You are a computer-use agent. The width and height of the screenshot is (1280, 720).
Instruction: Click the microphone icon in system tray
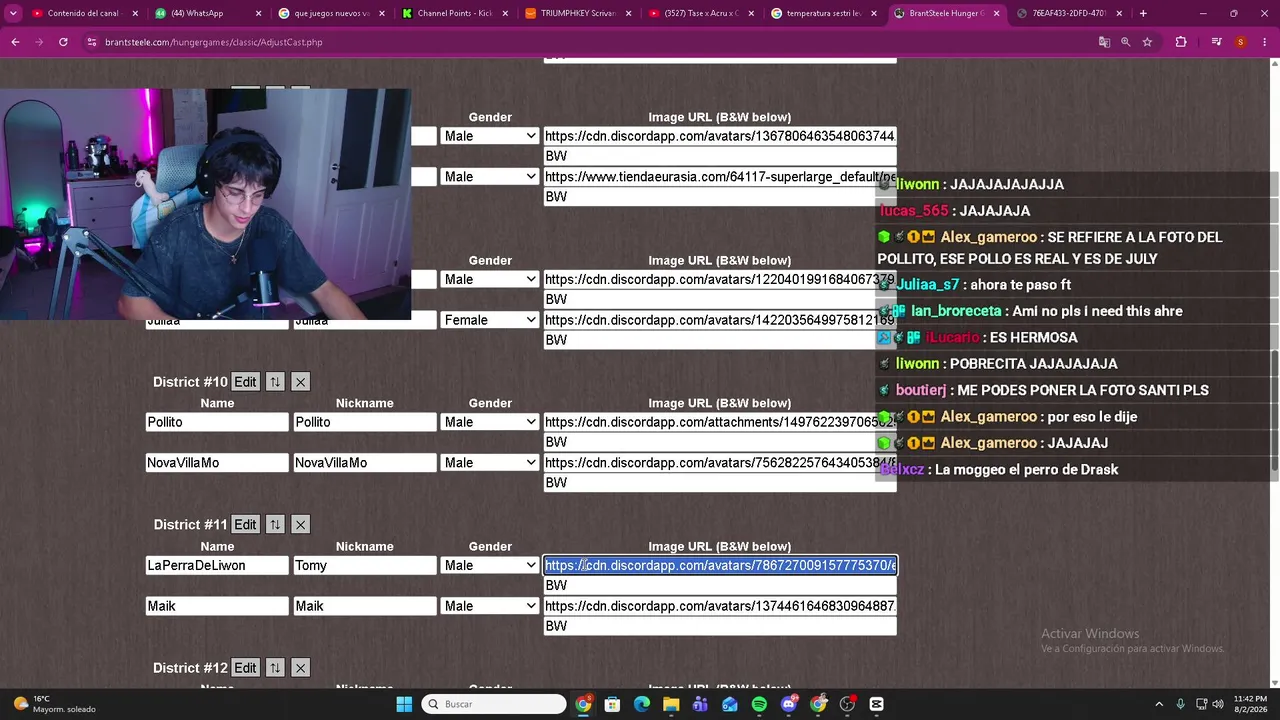(1180, 704)
